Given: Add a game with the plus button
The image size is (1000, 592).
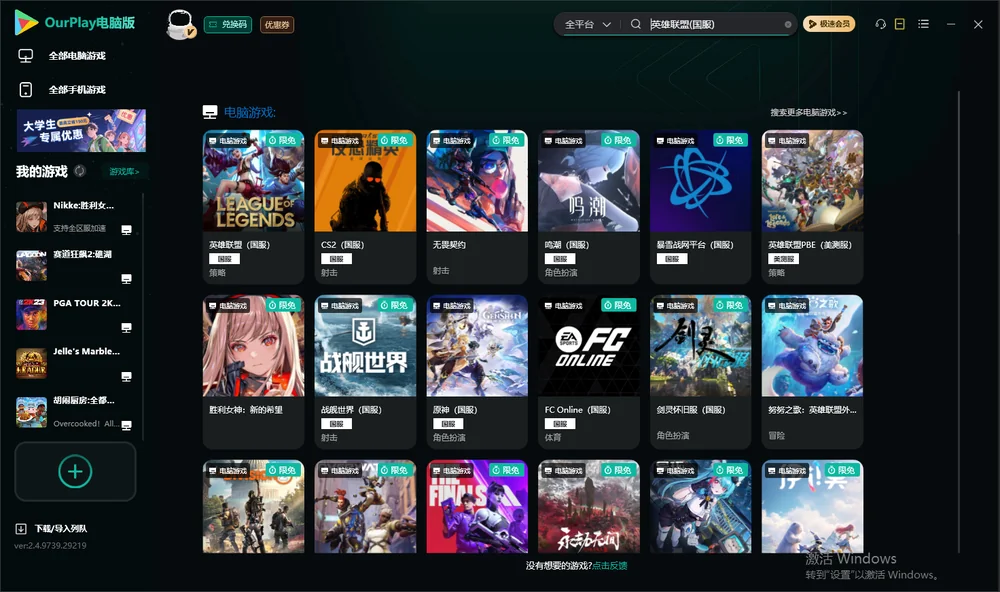Looking at the screenshot, I should point(75,471).
